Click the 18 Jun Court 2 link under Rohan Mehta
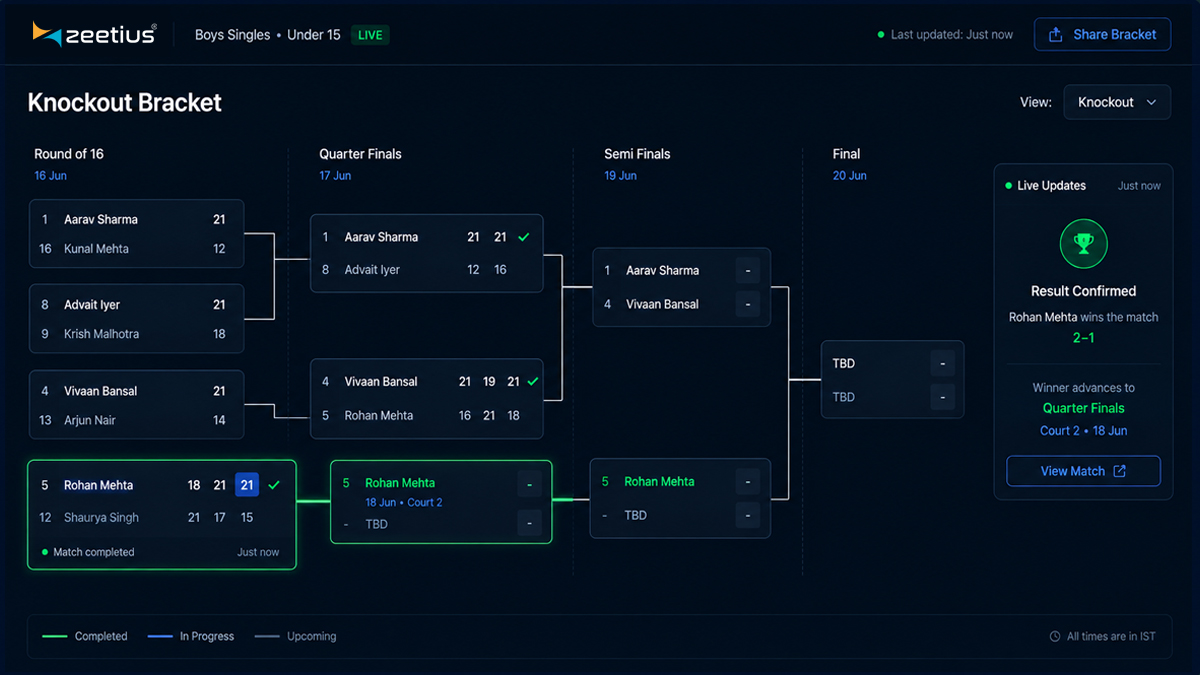The width and height of the screenshot is (1200, 675). [404, 502]
